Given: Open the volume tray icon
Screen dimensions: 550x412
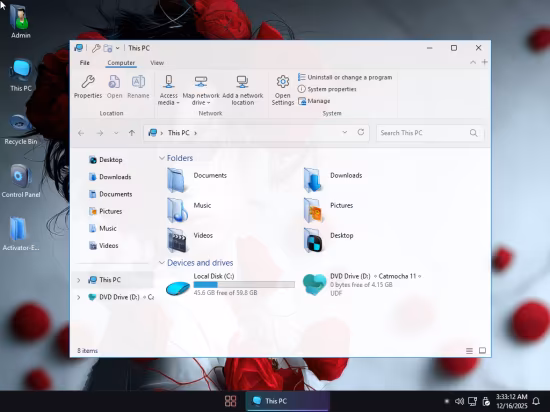Looking at the screenshot, I should coord(459,401).
